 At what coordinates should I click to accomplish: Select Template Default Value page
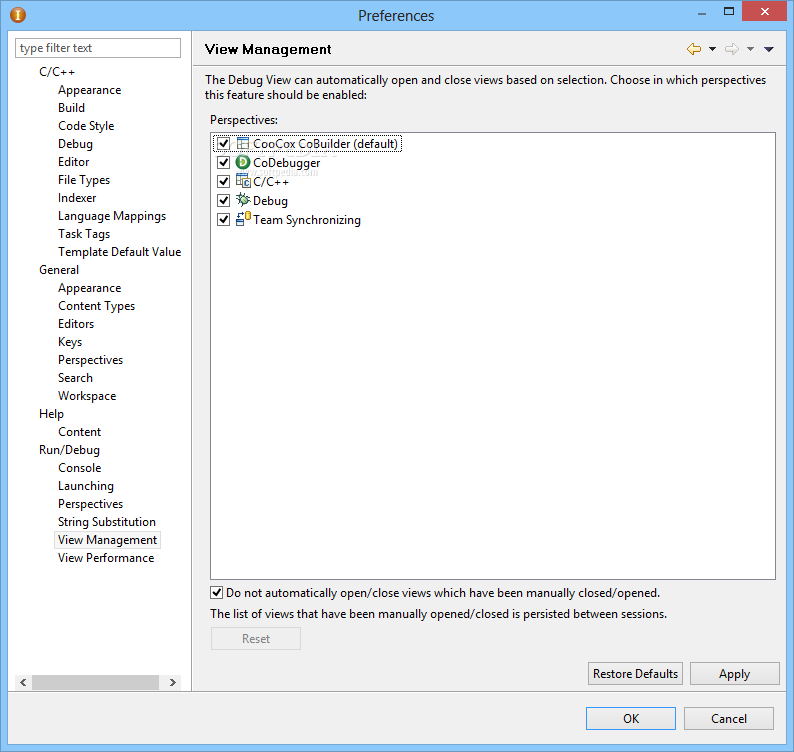tap(120, 252)
